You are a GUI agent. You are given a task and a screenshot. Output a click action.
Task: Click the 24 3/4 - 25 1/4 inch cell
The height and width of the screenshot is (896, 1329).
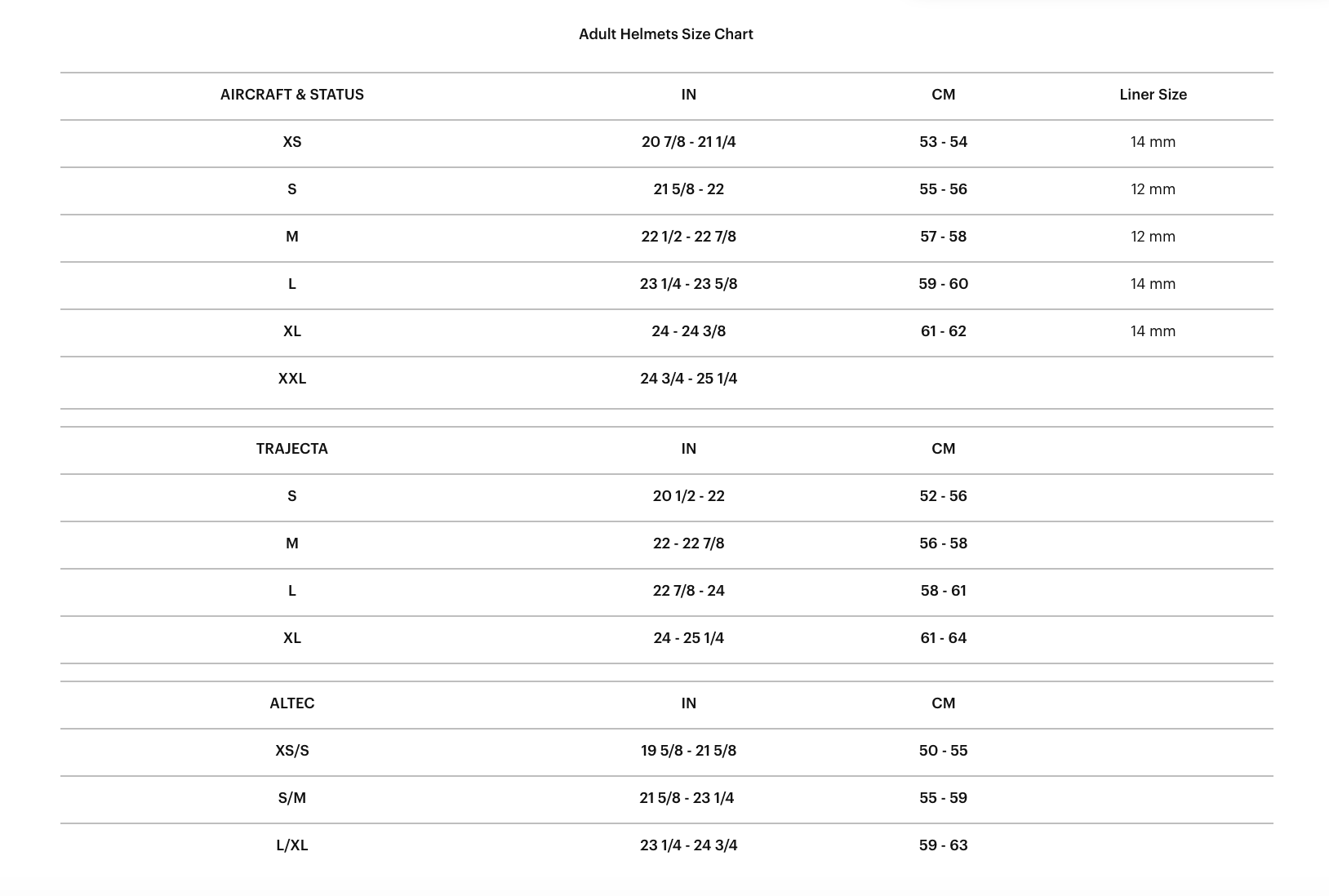tap(688, 379)
